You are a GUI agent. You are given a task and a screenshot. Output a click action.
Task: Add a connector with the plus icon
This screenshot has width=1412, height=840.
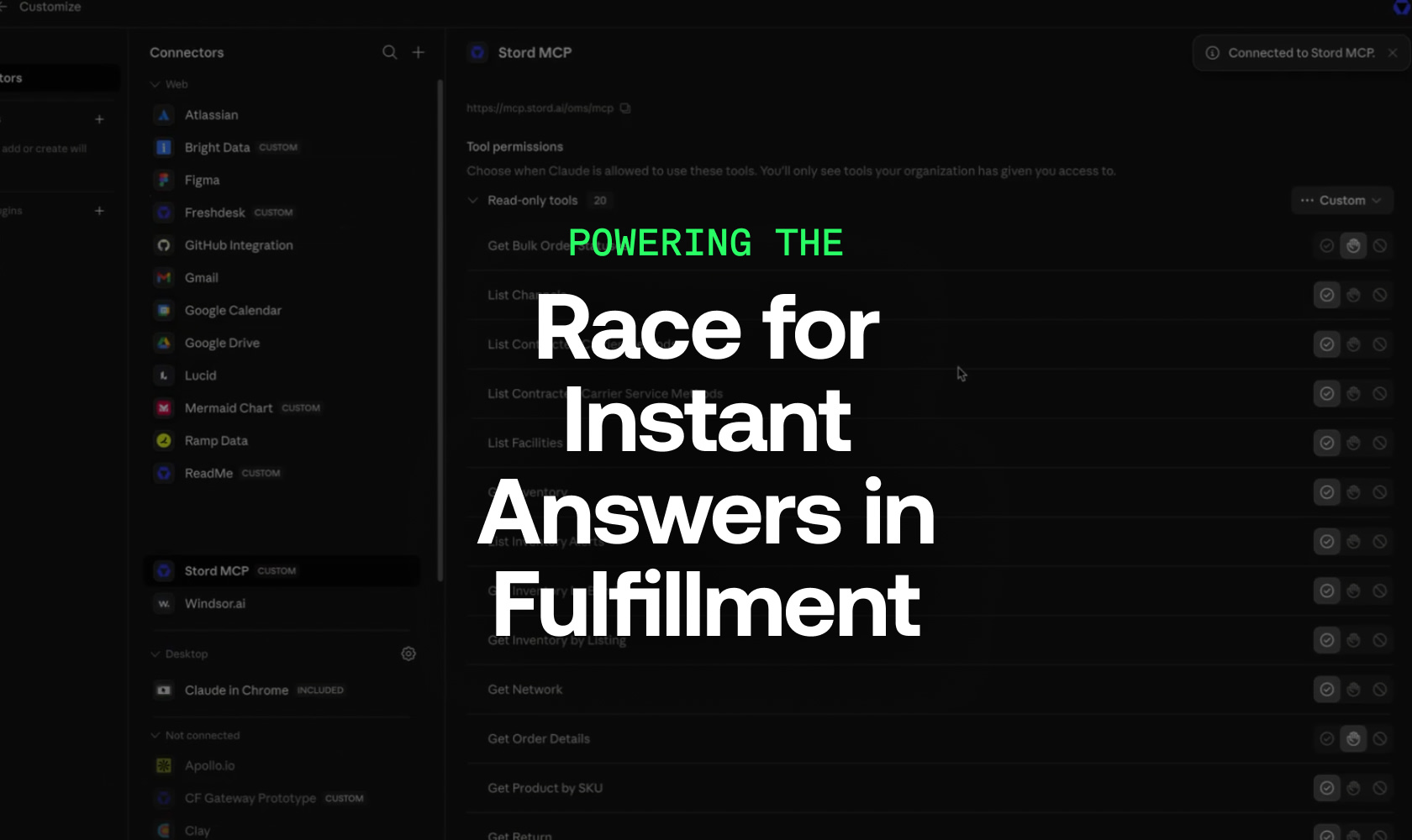[x=419, y=52]
